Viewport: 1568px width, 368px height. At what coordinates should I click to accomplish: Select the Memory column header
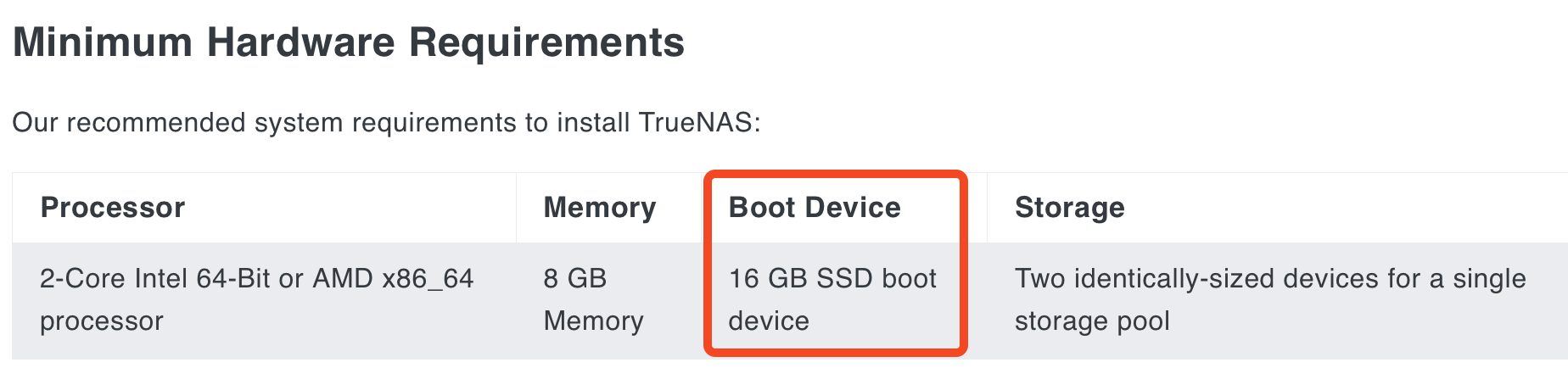click(600, 208)
